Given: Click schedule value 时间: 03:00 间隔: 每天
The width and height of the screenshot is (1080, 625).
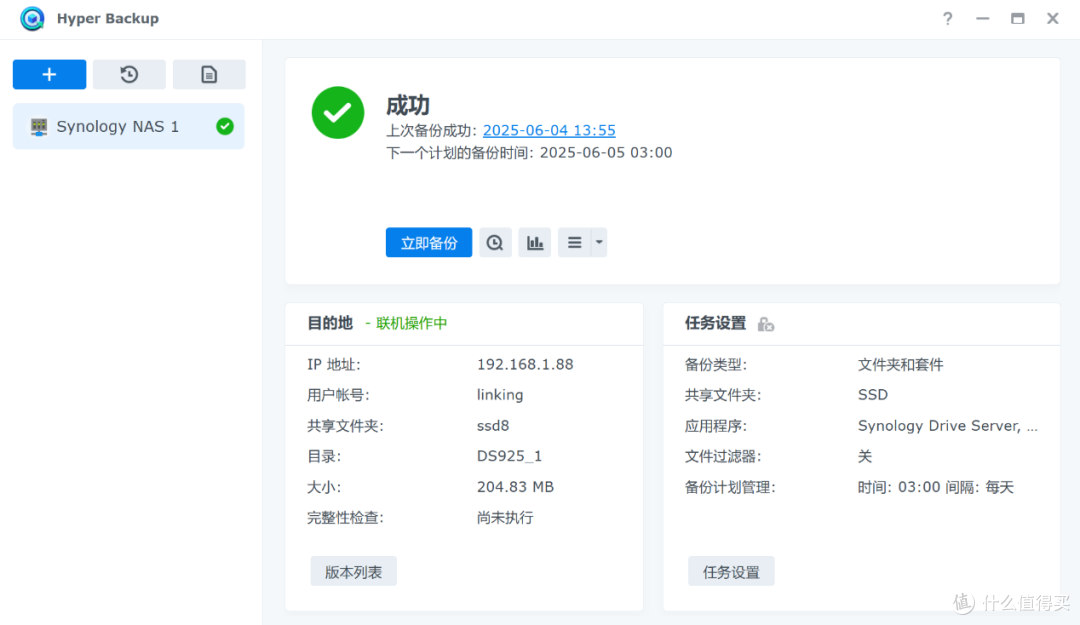Looking at the screenshot, I should point(935,487).
